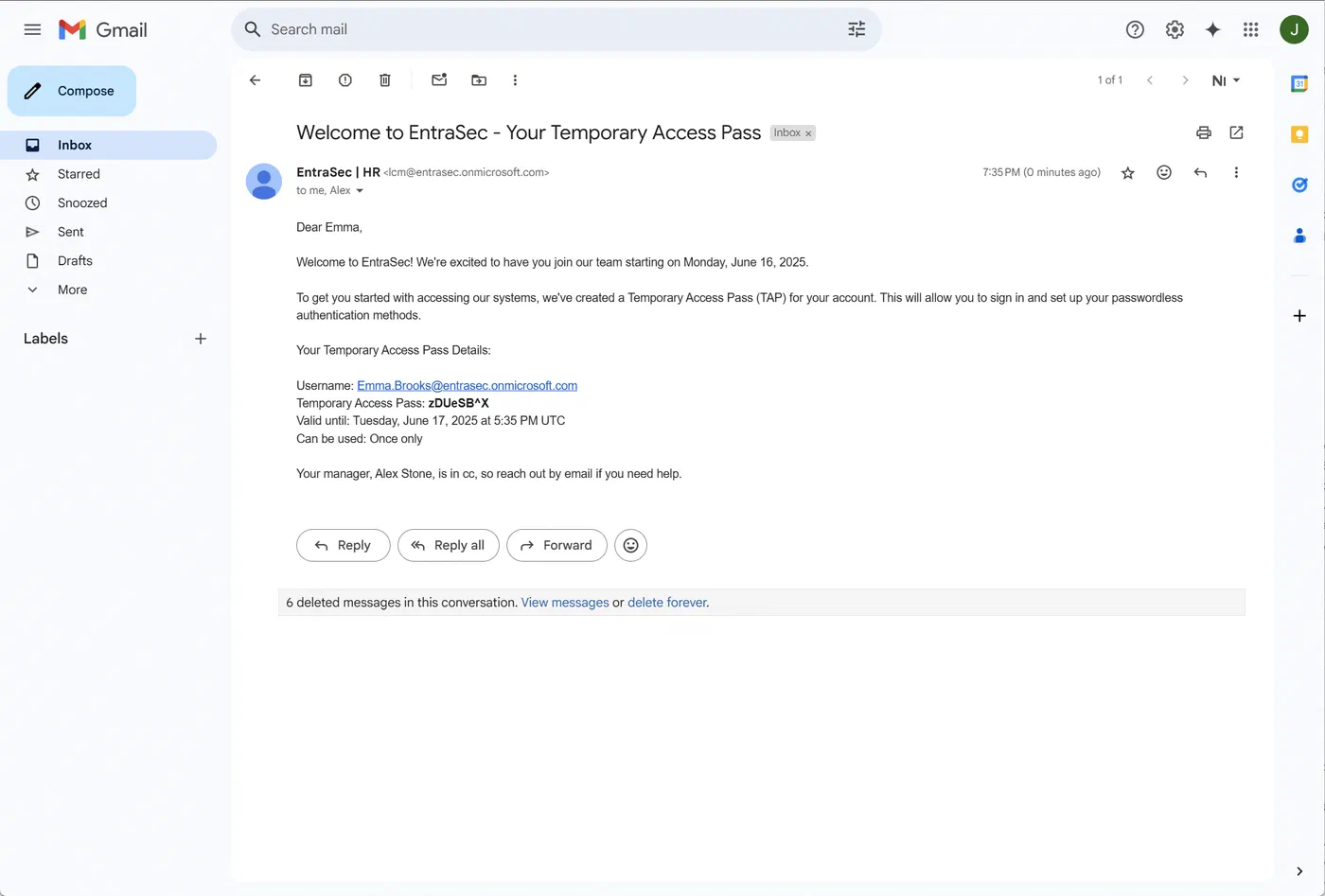
Task: Archive this email
Action: point(306,80)
